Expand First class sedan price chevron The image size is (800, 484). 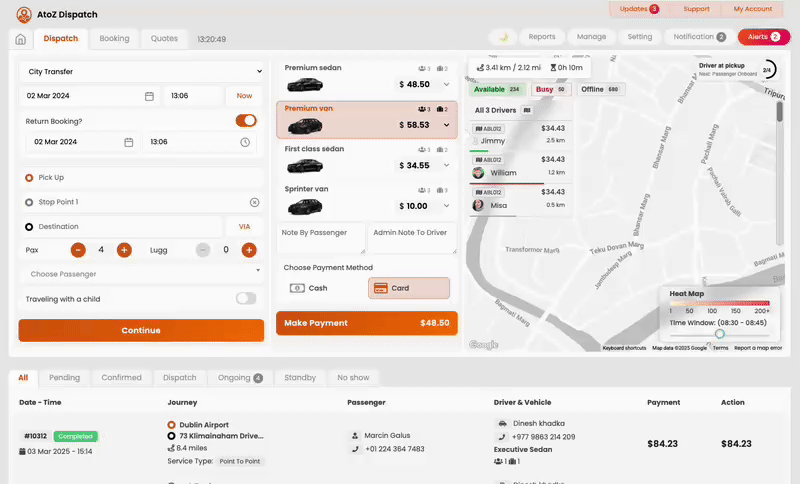click(x=446, y=165)
